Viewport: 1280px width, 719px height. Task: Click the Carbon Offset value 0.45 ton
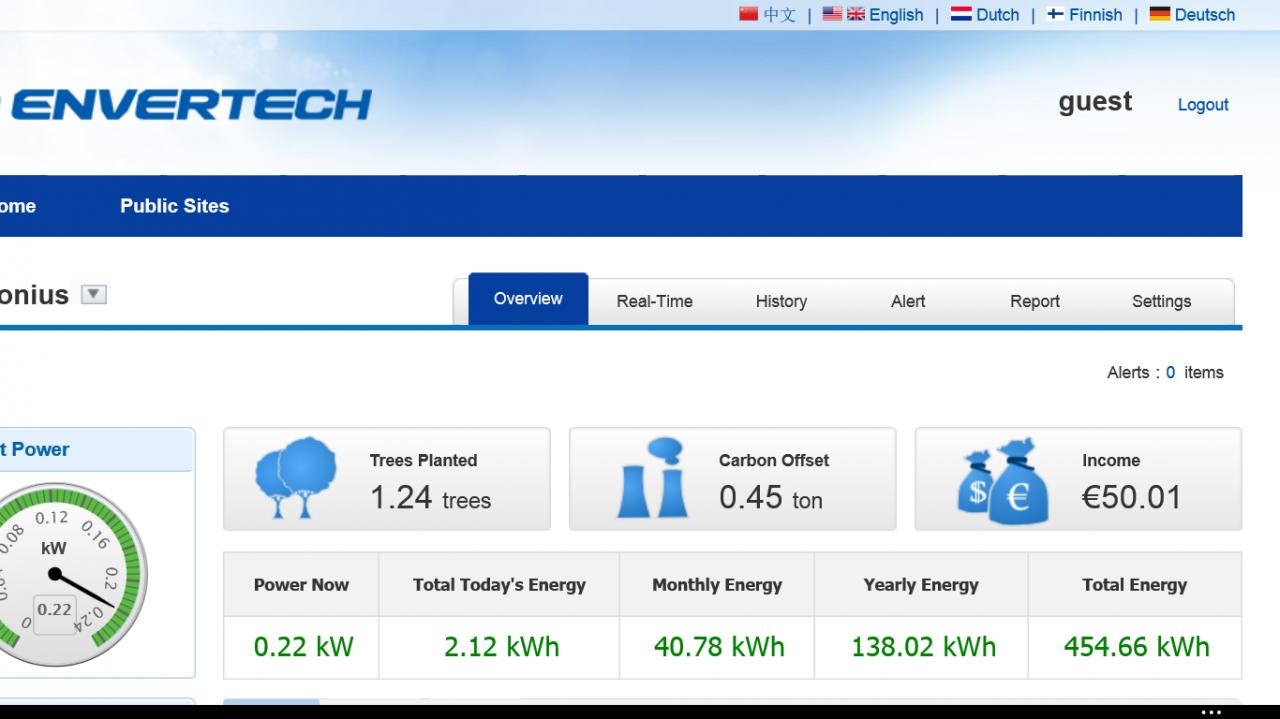click(771, 497)
